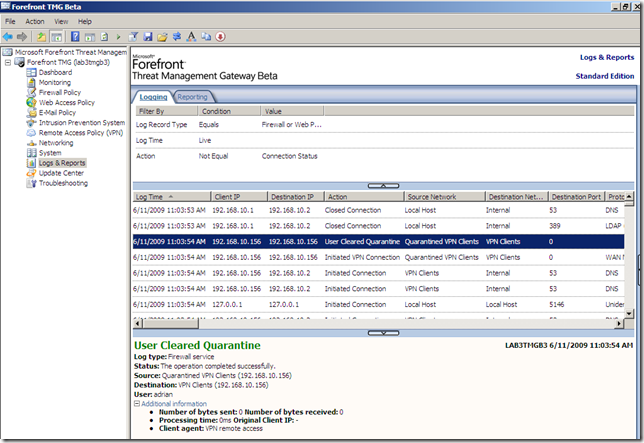Image resolution: width=644 pixels, height=443 pixels.
Task: Toggle the show/hide action pane icon
Action: (90, 37)
